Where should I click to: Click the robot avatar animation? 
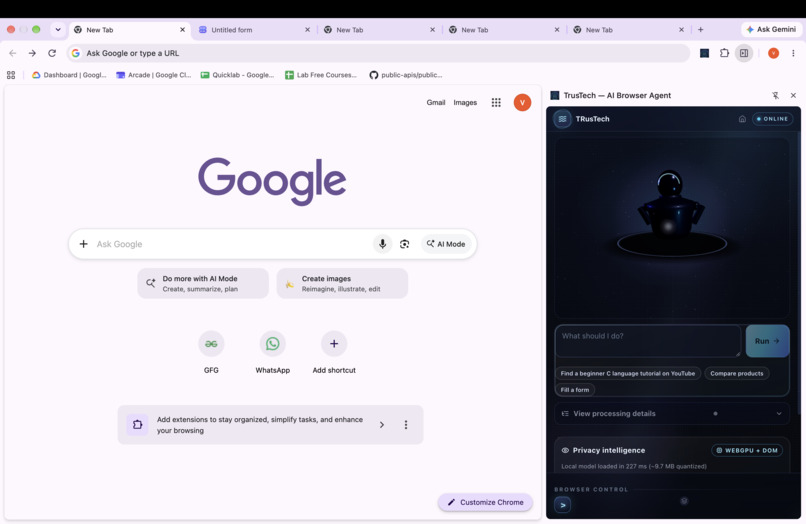(671, 228)
